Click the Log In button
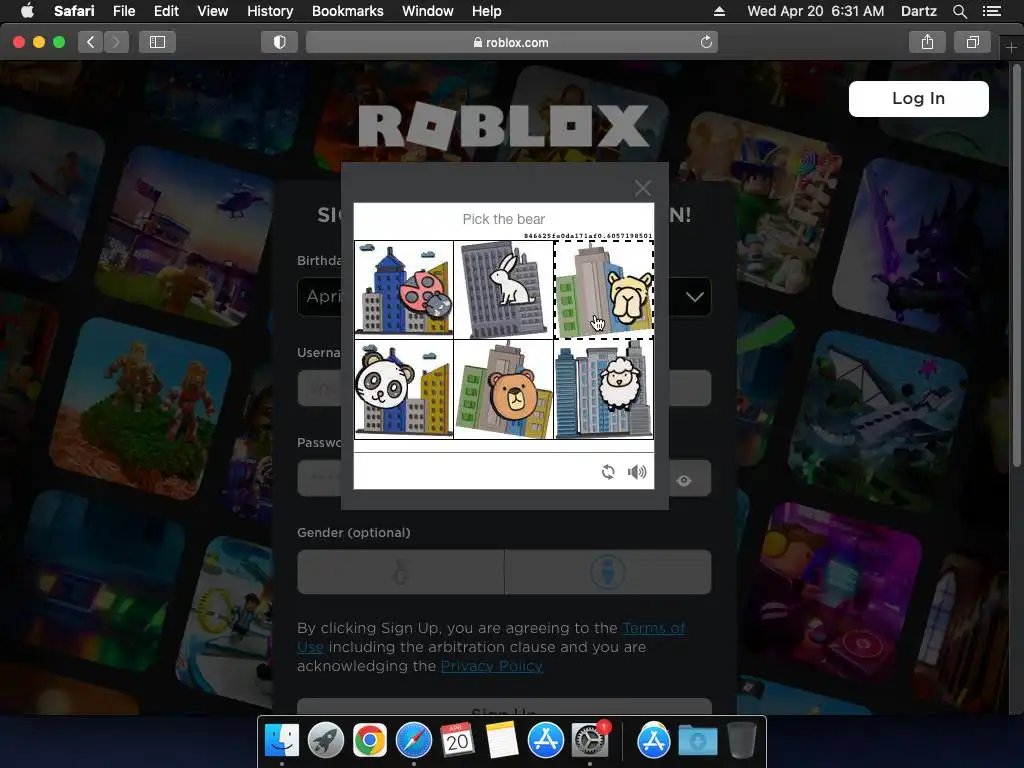1024x768 pixels. click(x=918, y=99)
